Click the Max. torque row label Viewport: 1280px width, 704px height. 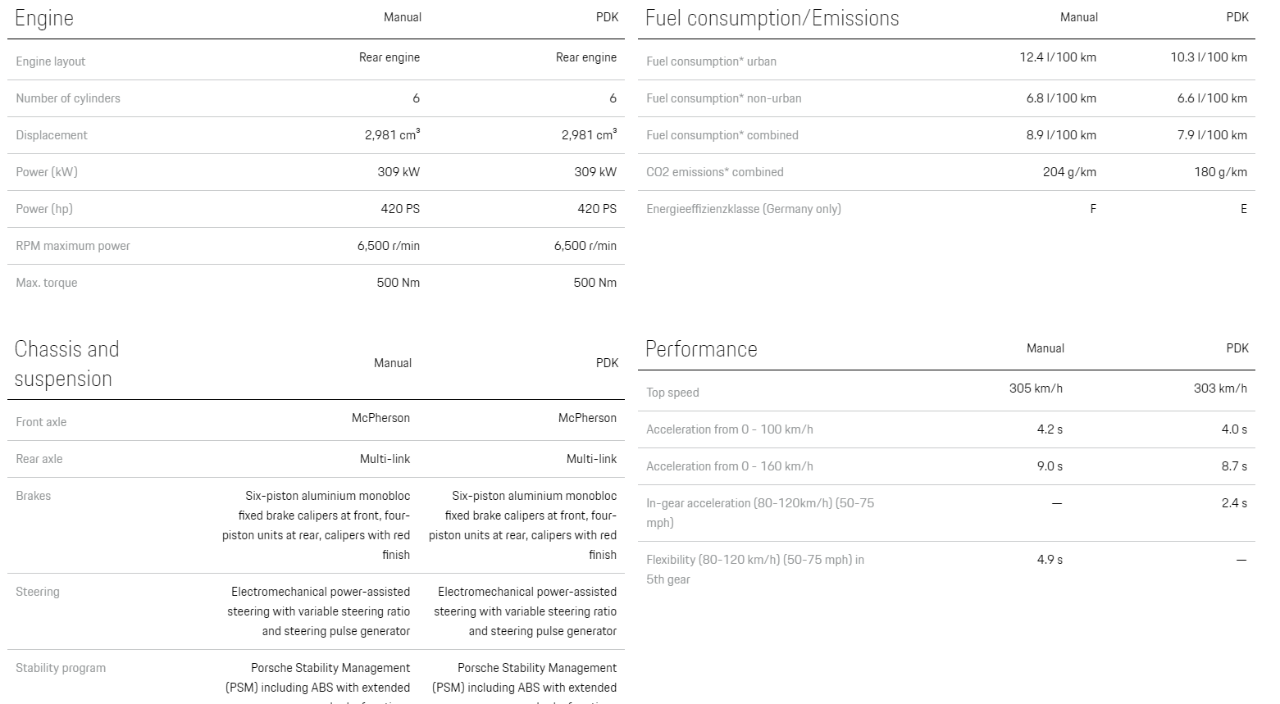click(x=46, y=283)
